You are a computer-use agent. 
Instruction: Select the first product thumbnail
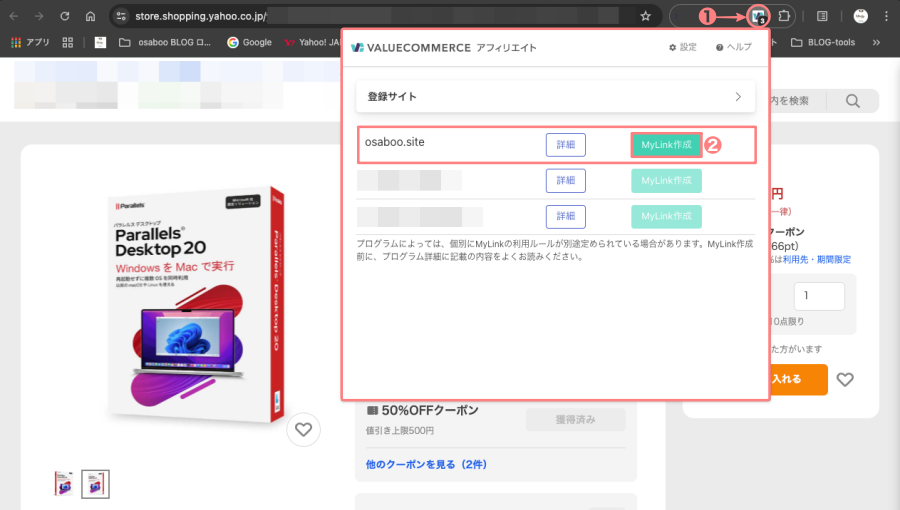[x=64, y=484]
